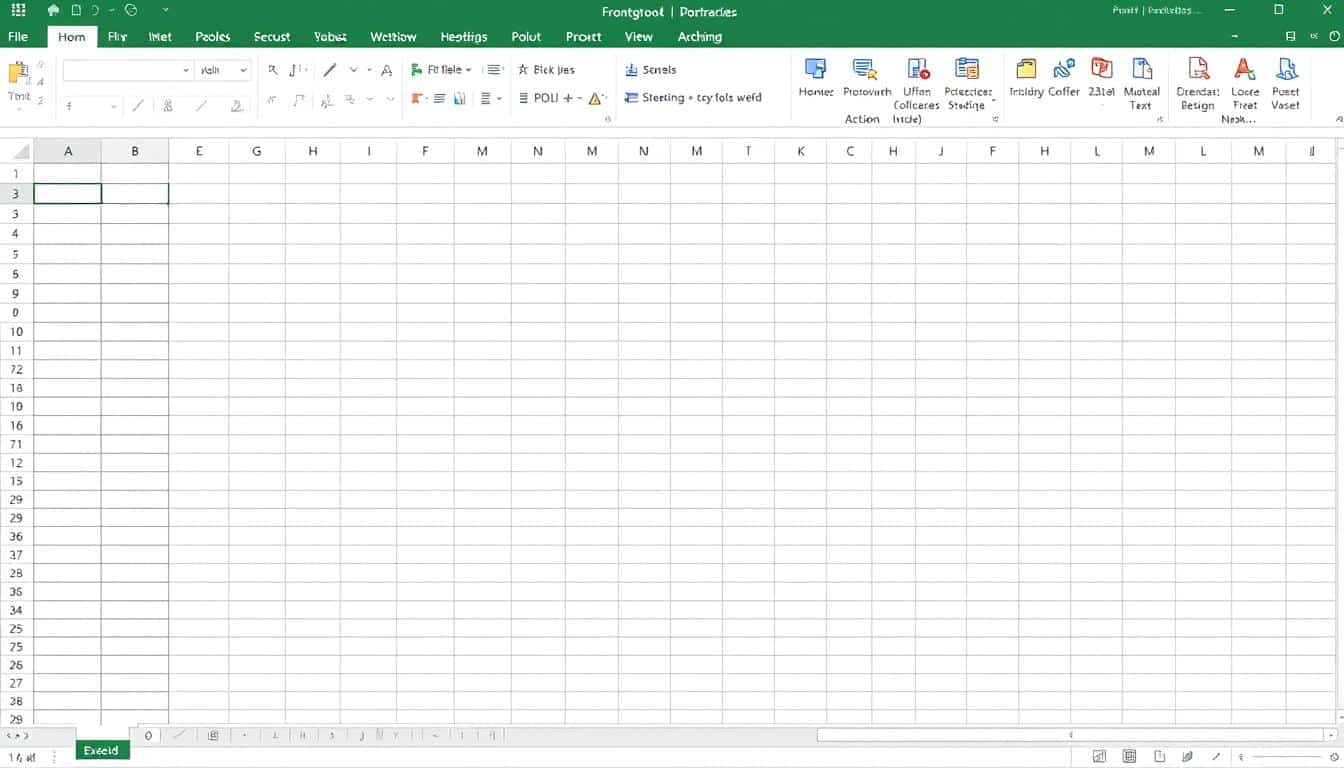Click the status bar chart view icon

(x=1099, y=757)
